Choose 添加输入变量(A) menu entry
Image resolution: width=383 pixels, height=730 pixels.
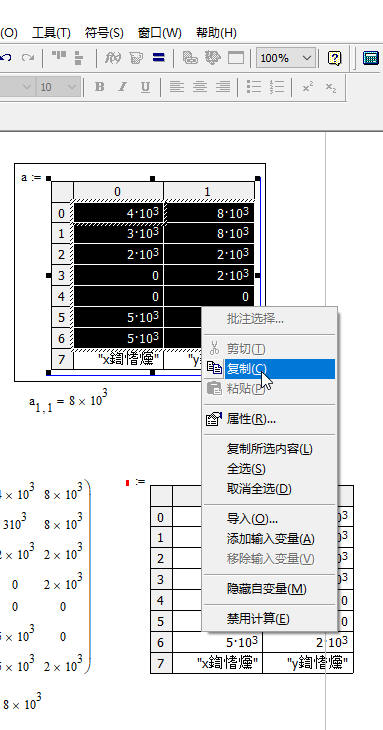coord(269,539)
